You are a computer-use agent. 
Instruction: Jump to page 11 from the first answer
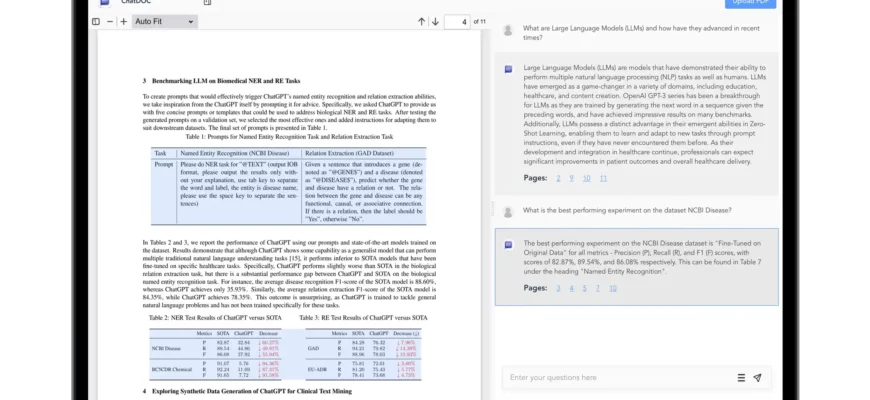(602, 178)
